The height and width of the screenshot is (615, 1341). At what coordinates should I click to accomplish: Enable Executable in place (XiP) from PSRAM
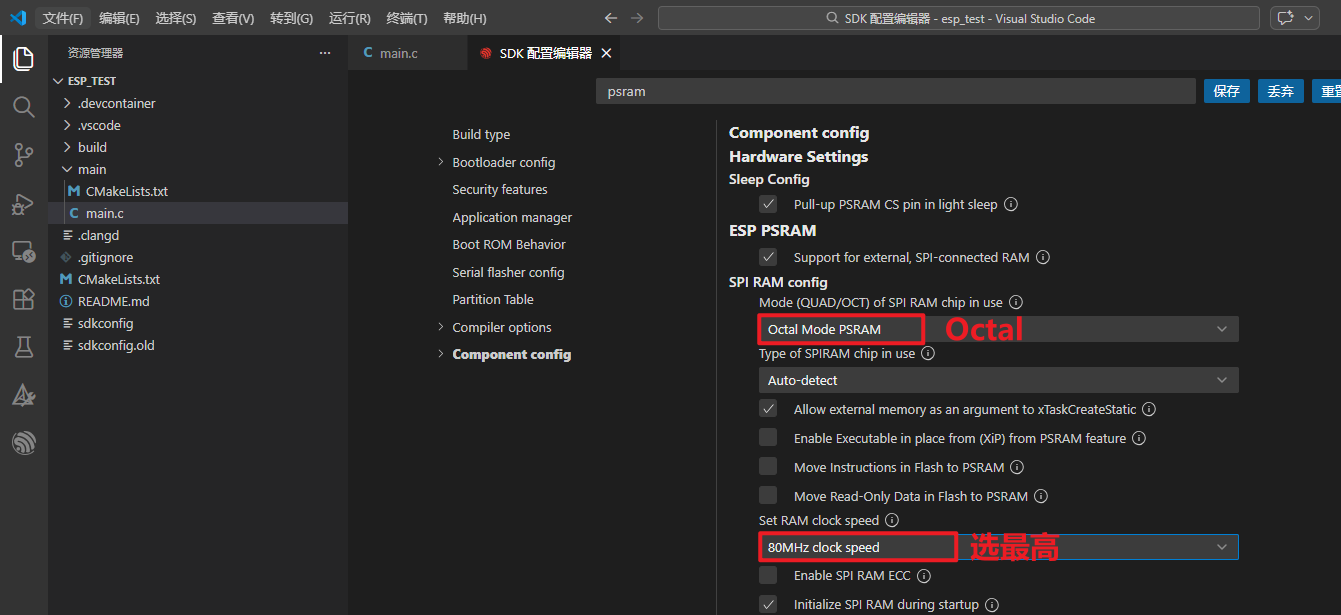tap(768, 438)
